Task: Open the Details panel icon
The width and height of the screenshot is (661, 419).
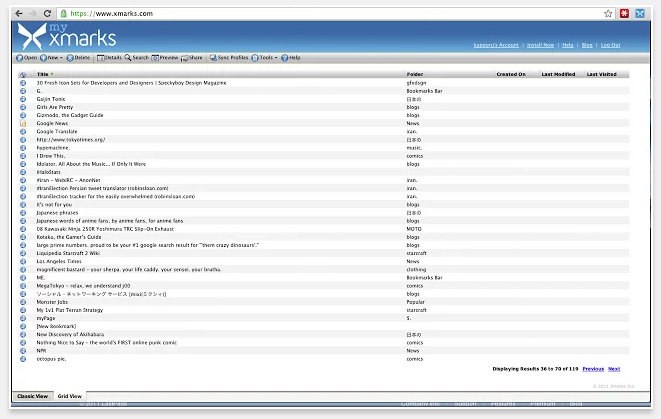Action: [101, 58]
